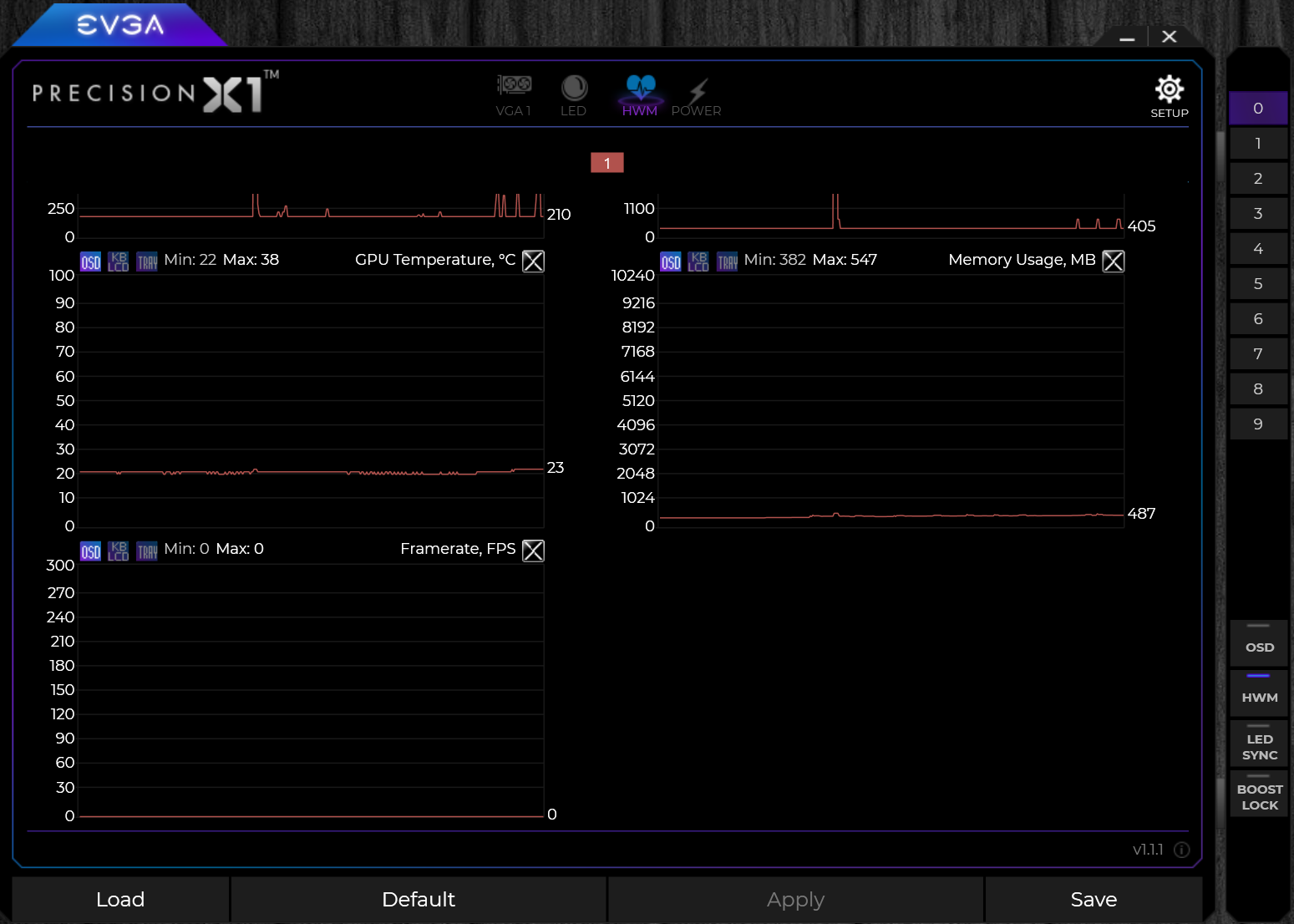
Task: Click the memory usage Max: 547 label
Action: pos(845,260)
